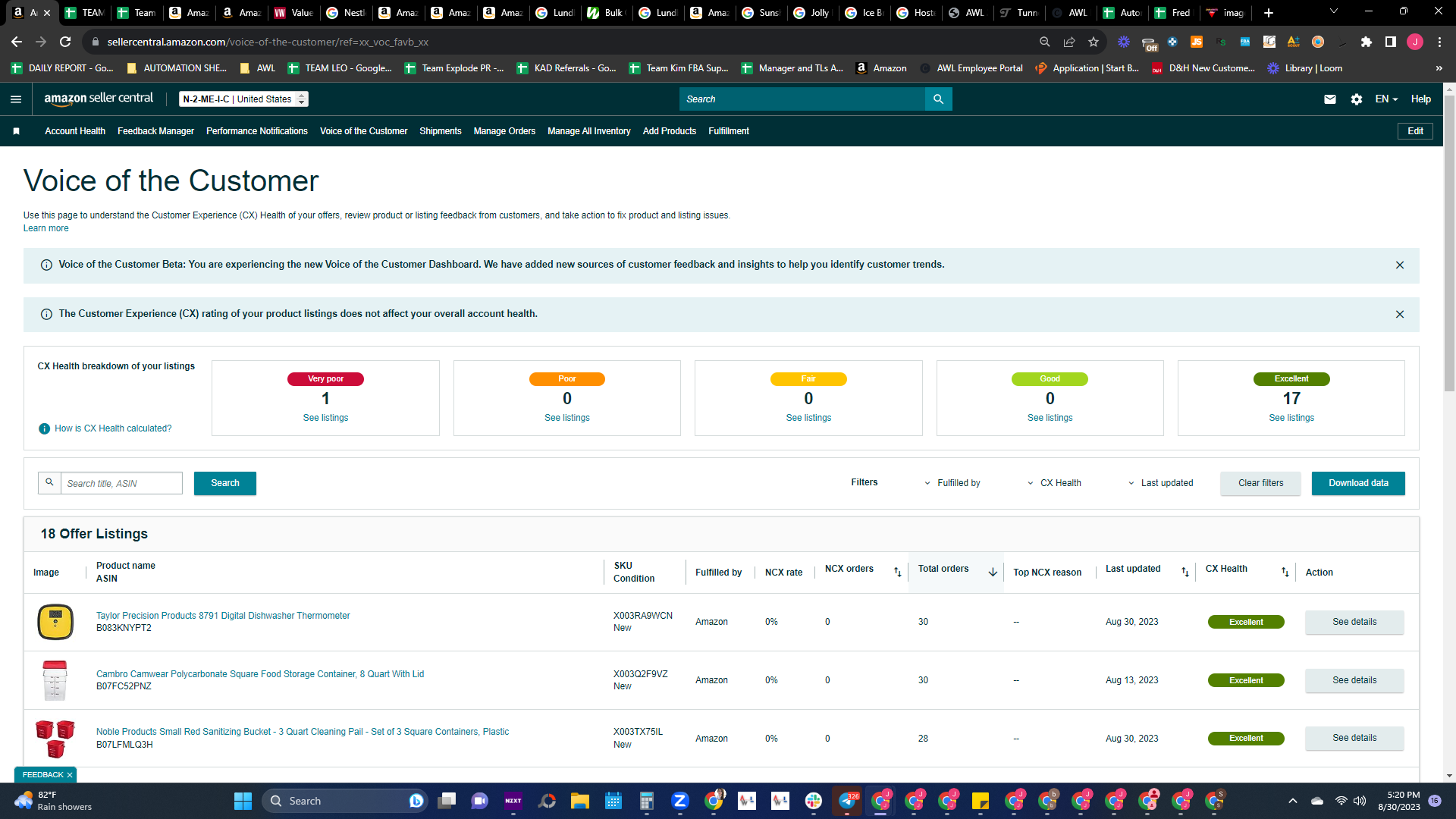Open Account Health menu item
The image size is (1456, 819).
pos(75,131)
